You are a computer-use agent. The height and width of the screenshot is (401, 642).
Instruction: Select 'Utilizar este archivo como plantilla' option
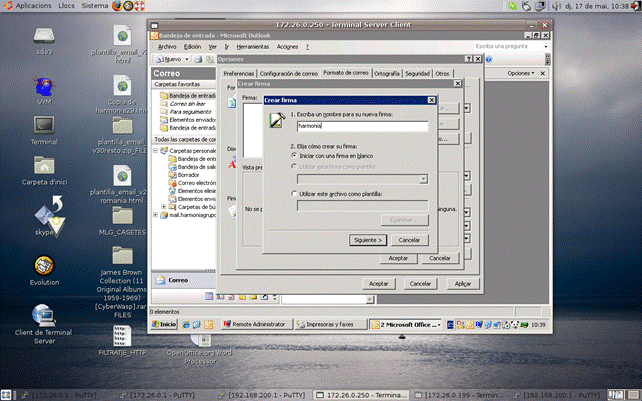click(294, 193)
